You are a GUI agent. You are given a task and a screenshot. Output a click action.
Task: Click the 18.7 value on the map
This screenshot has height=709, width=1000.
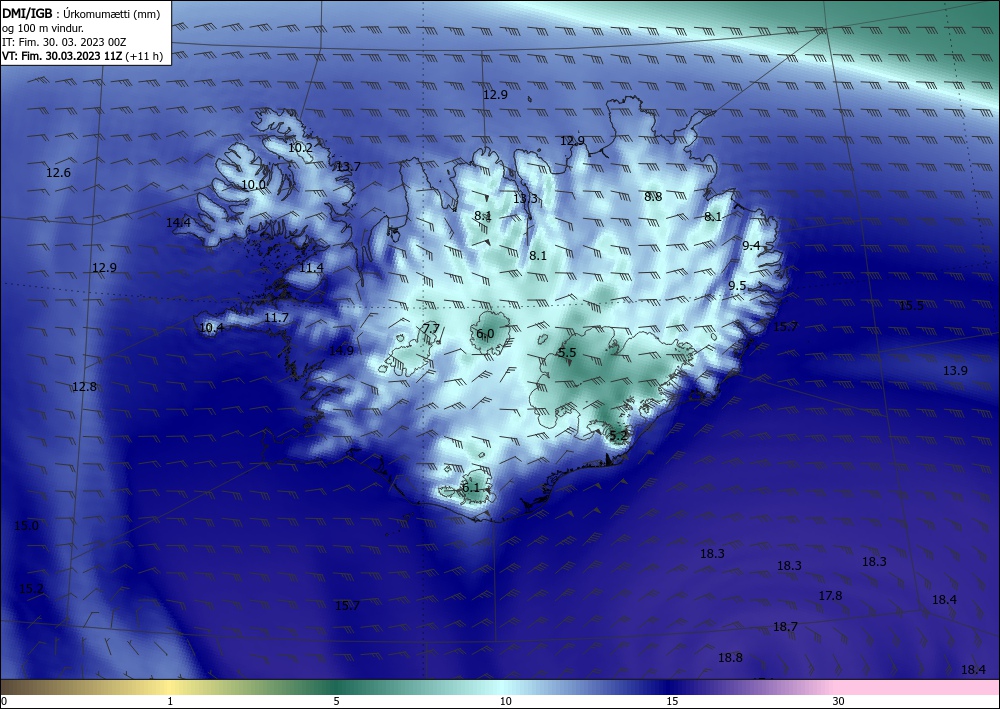(x=785, y=627)
